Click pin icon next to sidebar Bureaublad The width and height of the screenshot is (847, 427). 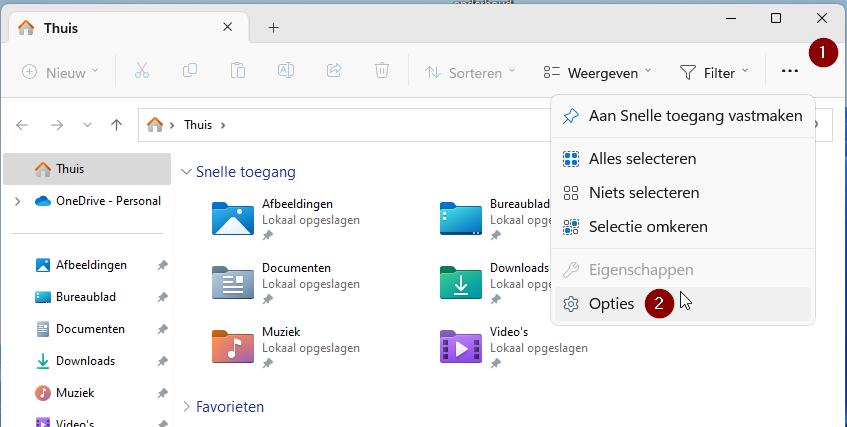pos(162,297)
